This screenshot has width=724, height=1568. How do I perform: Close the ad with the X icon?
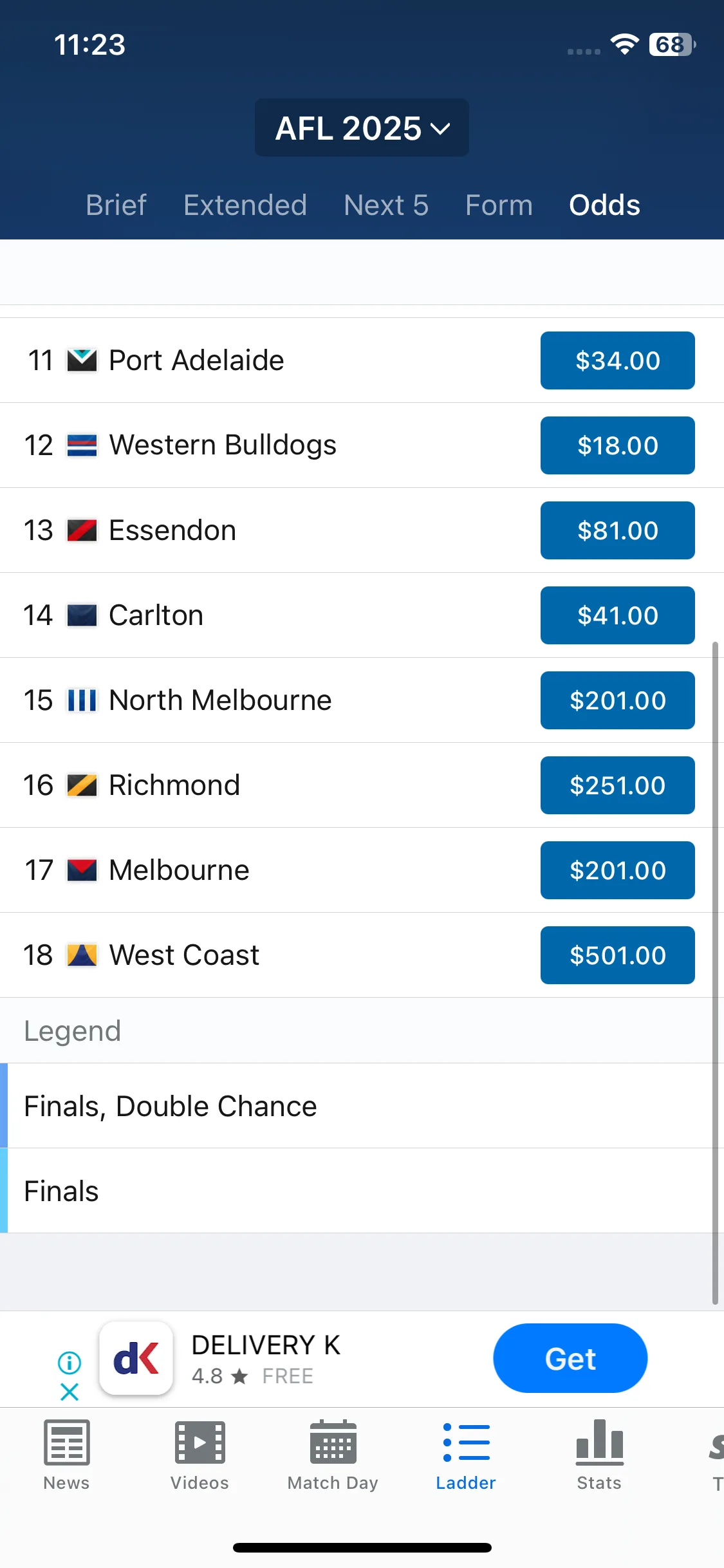coord(70,1392)
